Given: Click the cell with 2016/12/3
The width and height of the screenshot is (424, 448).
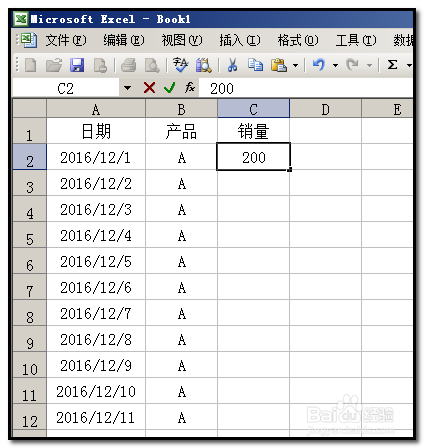Looking at the screenshot, I should [x=96, y=209].
